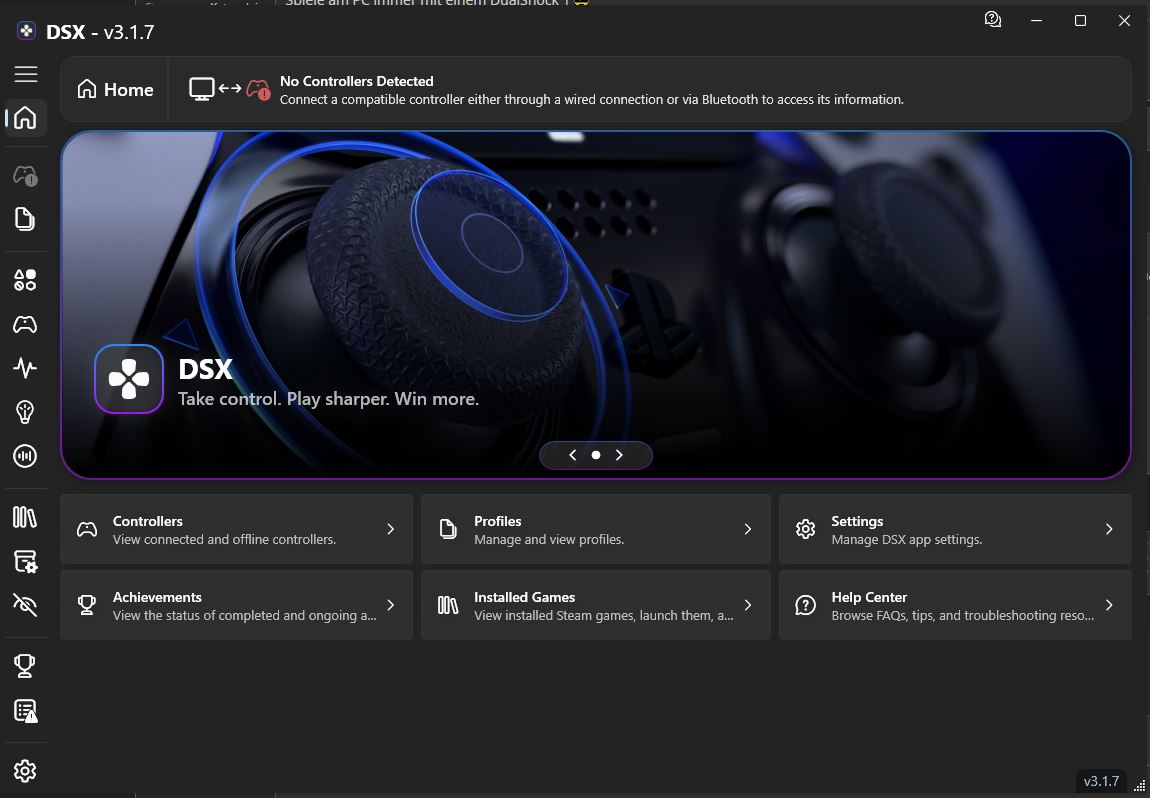Click the DSX logo tile on the banner
The height and width of the screenshot is (798, 1150).
(x=129, y=379)
